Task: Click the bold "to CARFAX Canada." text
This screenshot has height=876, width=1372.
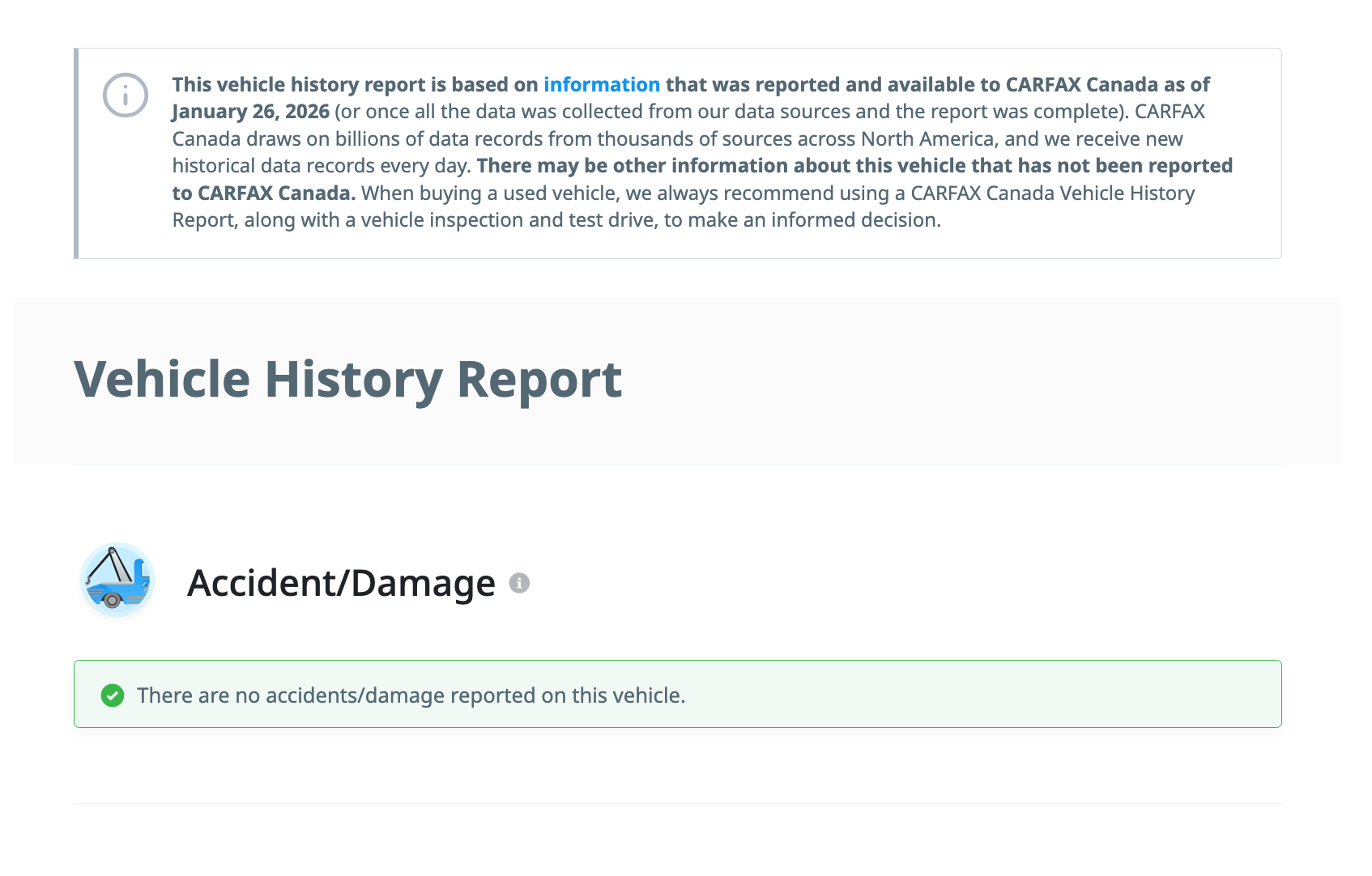Action: tap(264, 193)
